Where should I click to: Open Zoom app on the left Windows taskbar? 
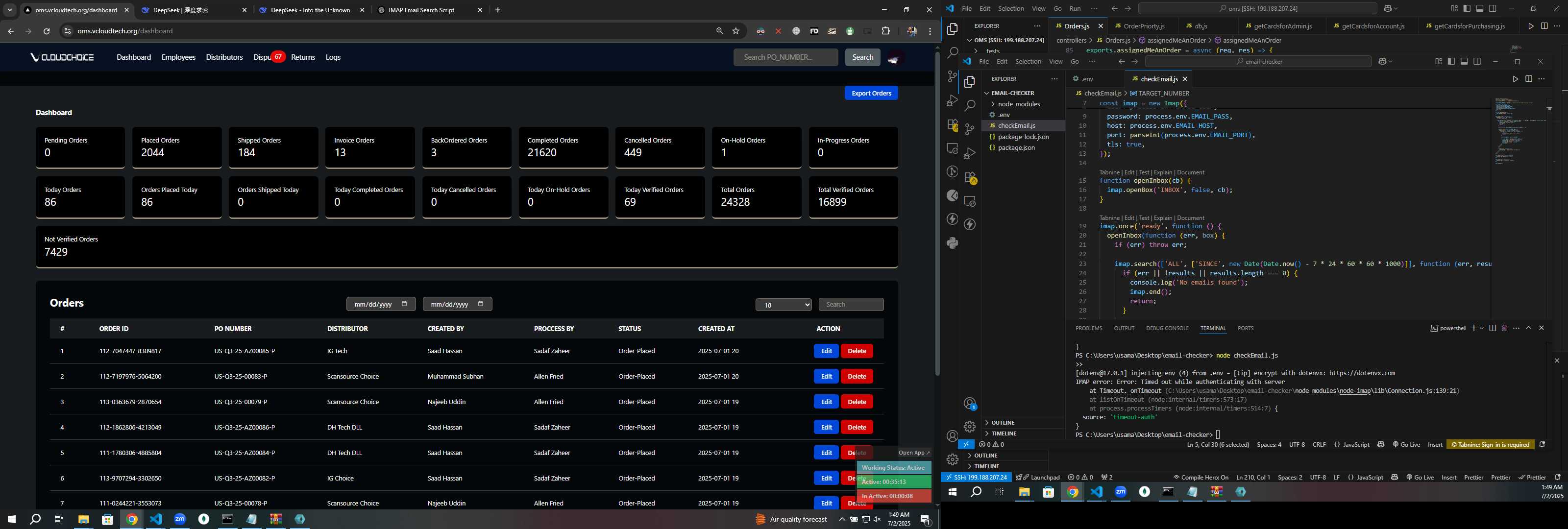pyautogui.click(x=179, y=519)
